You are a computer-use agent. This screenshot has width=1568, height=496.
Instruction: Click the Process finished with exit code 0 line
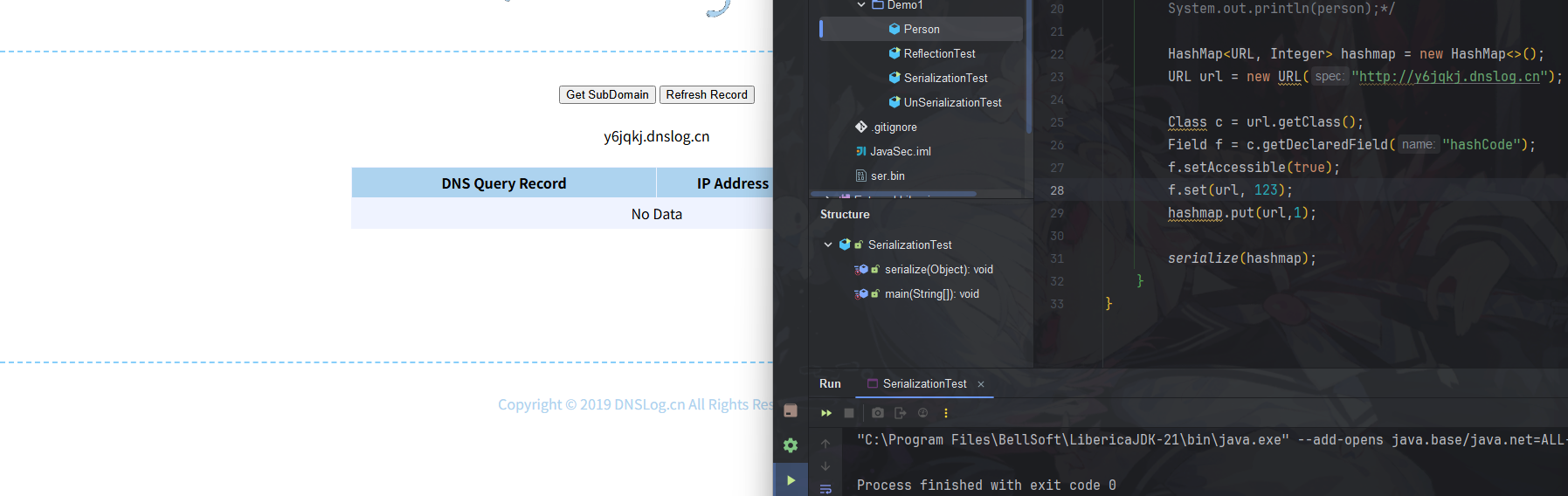(986, 486)
